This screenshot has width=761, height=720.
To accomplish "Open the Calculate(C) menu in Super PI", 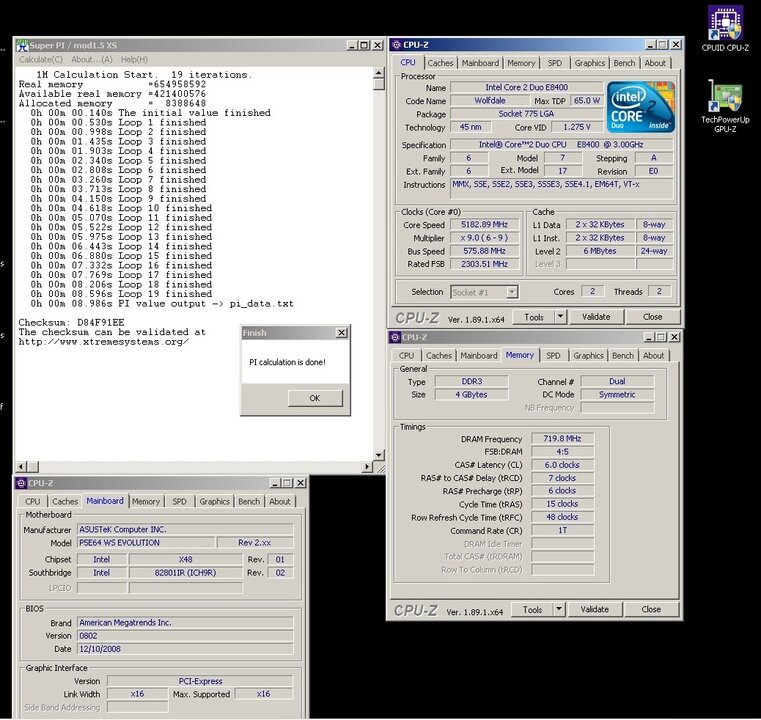I will (x=41, y=59).
